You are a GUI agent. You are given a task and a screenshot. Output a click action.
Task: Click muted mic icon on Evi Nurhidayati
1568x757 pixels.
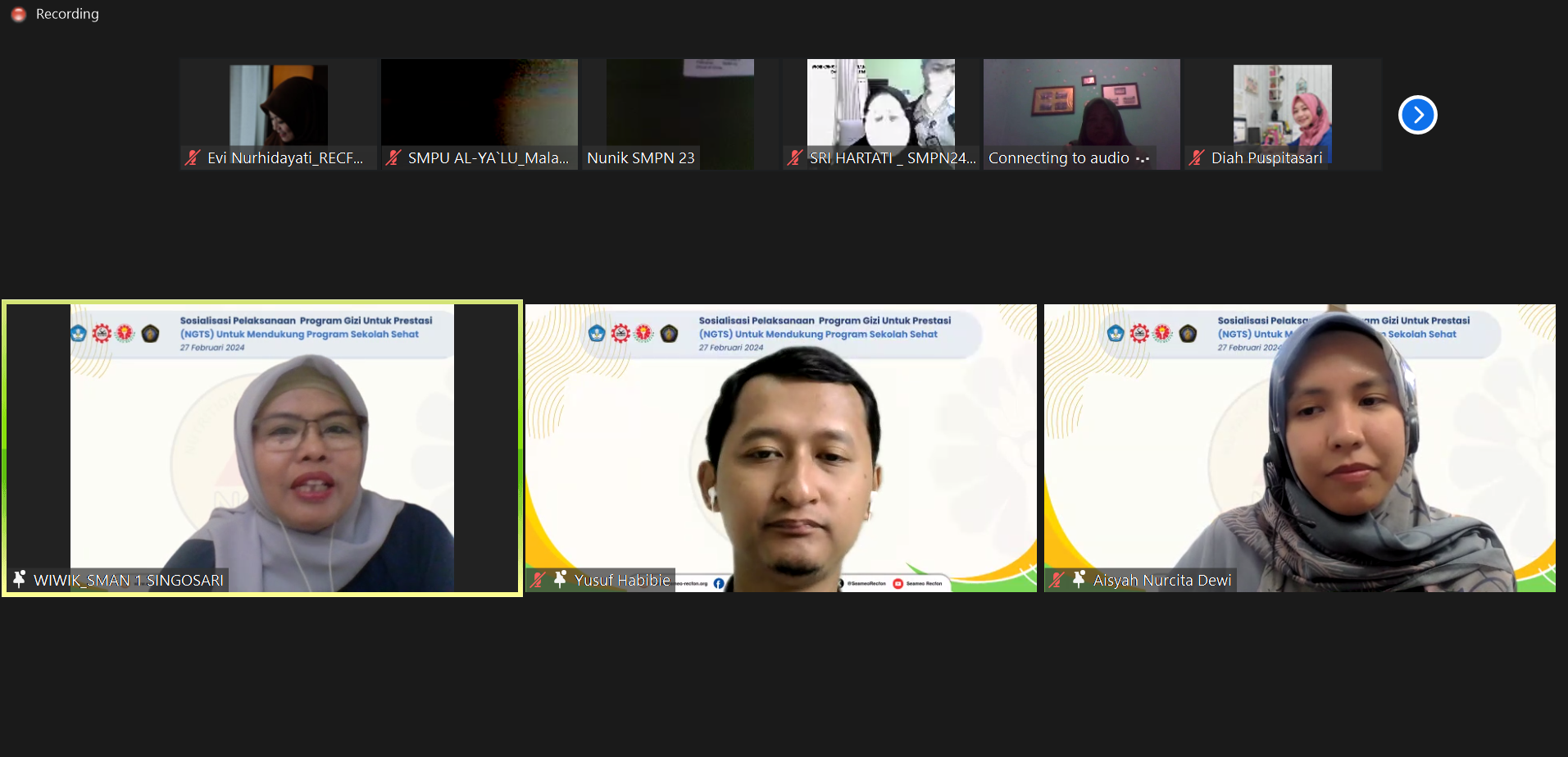click(x=193, y=158)
